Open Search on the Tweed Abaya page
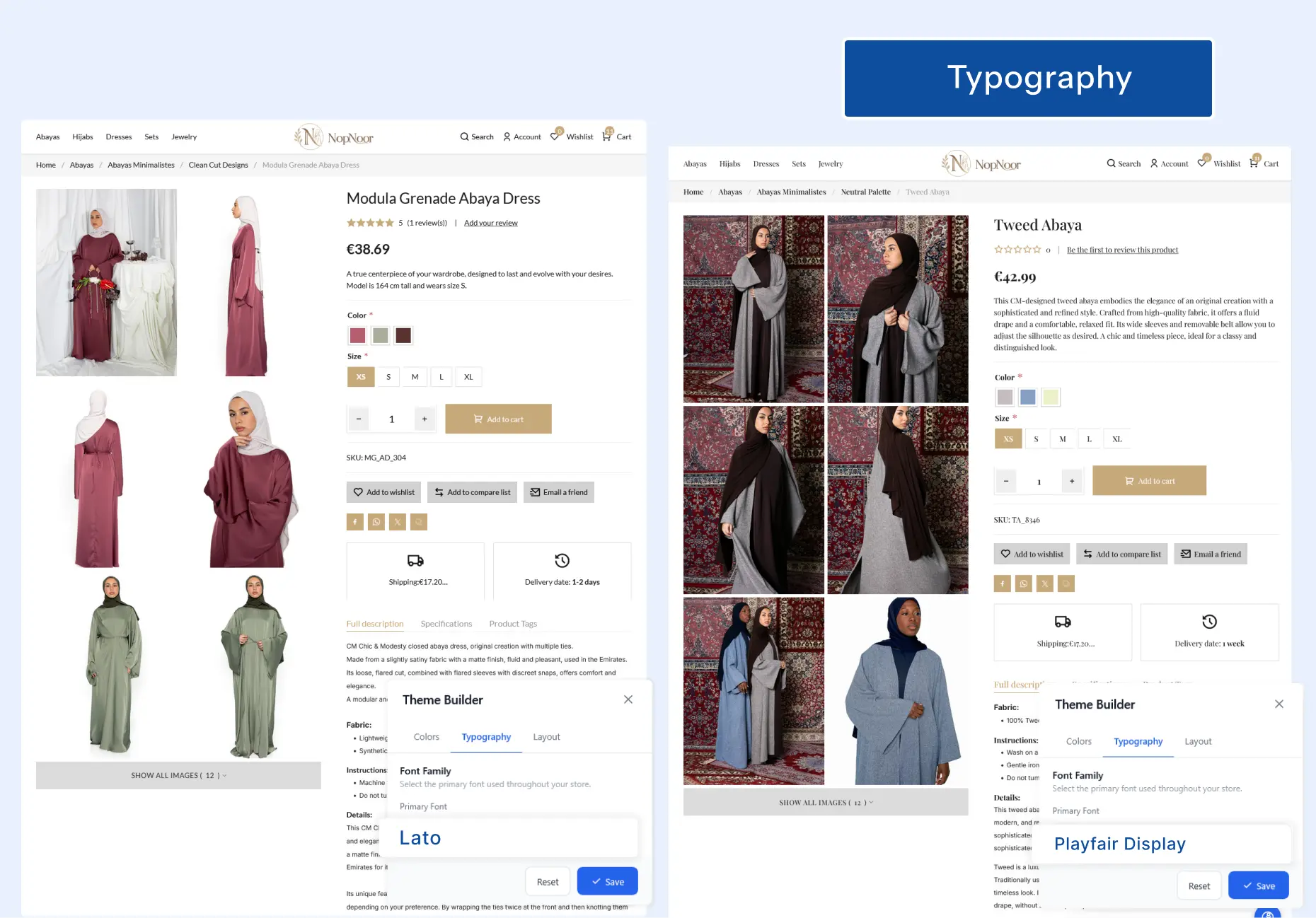This screenshot has height=918, width=1316. point(1124,163)
